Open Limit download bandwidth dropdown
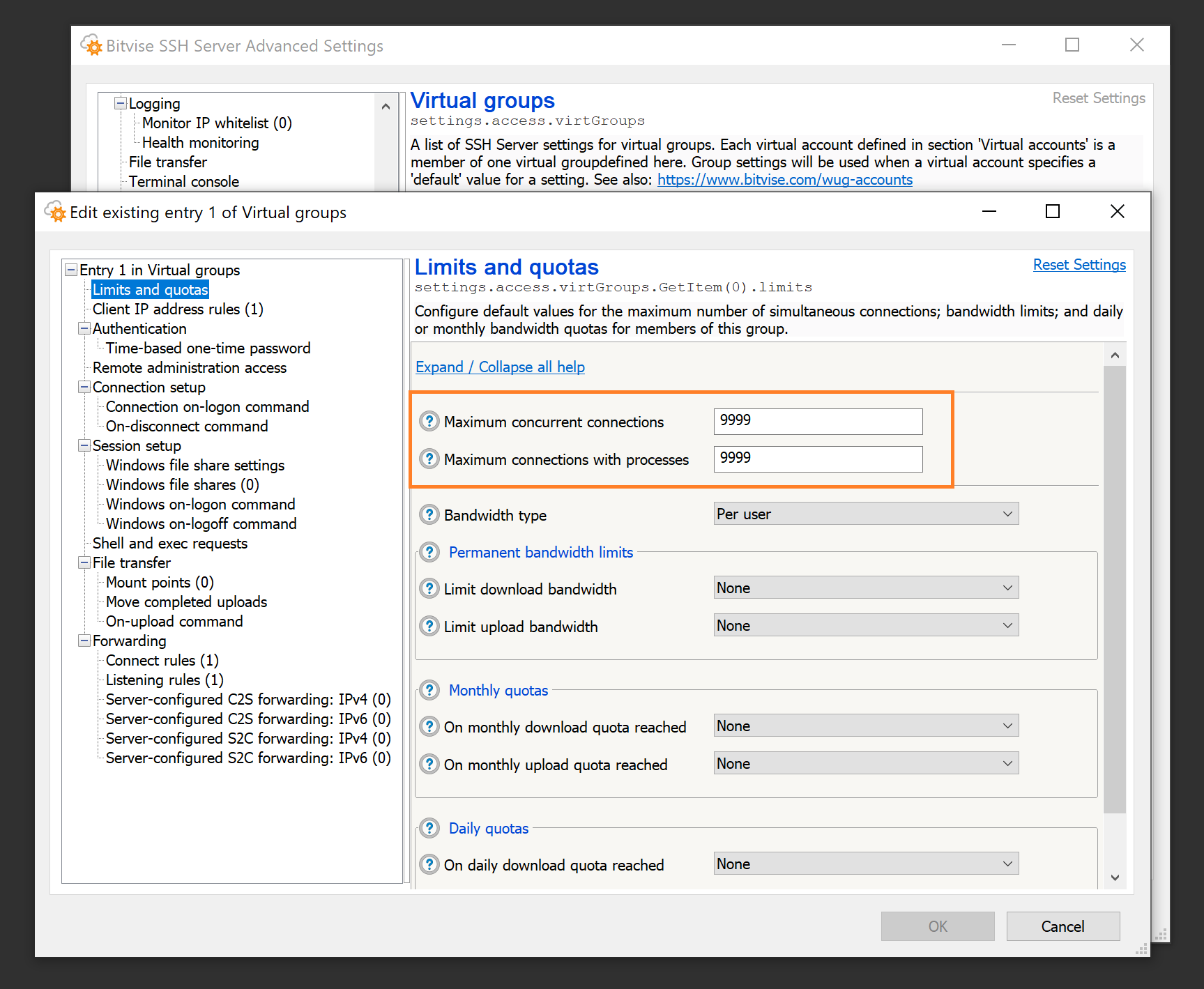 (865, 588)
